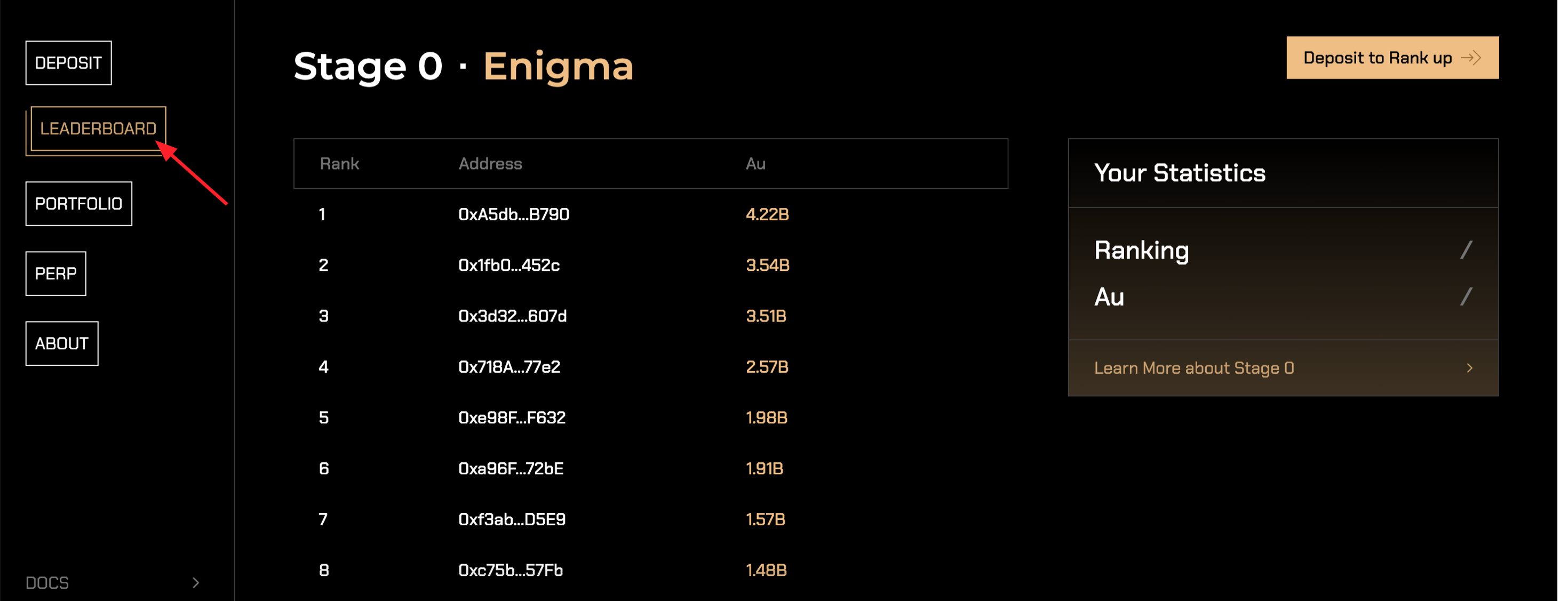Screen dimensions: 1568x601
Task: Open the ABOUT page
Action: tap(61, 343)
